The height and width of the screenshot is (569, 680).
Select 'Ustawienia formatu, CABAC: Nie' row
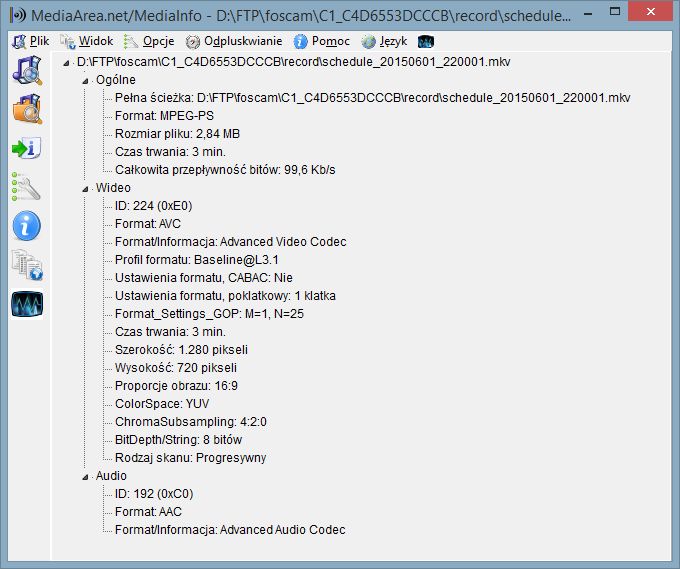coord(204,278)
